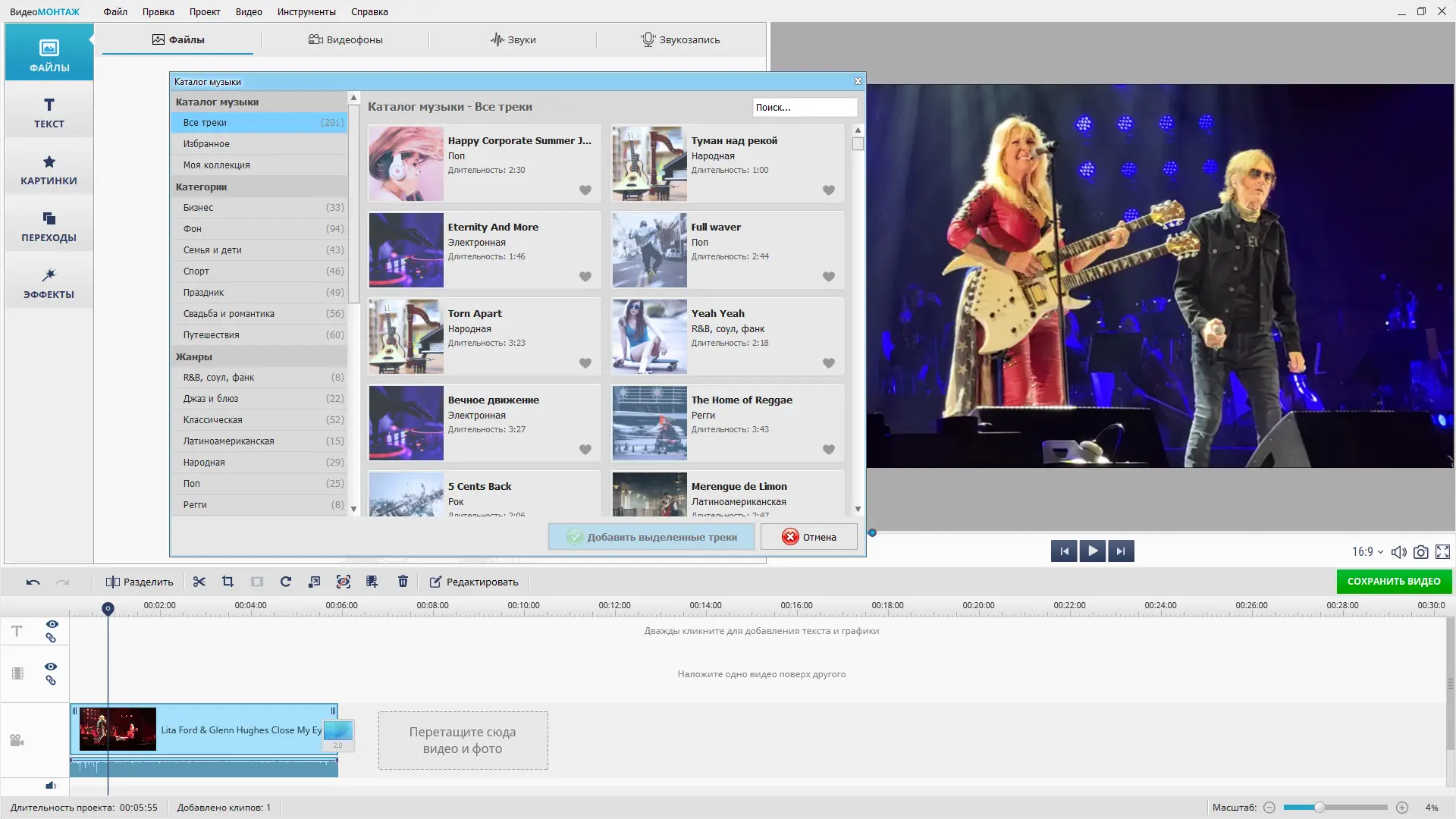Viewport: 1456px width, 819px height.
Task: Favorite the Full waver track heart
Action: (828, 277)
